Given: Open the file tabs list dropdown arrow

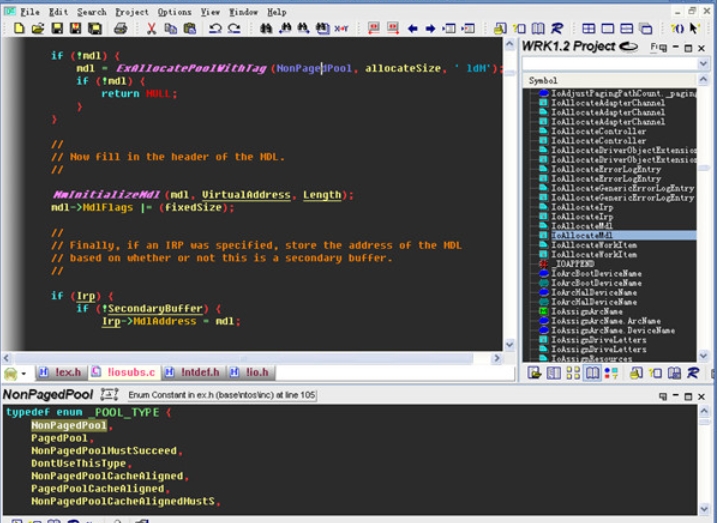Looking at the screenshot, I should click(22, 372).
